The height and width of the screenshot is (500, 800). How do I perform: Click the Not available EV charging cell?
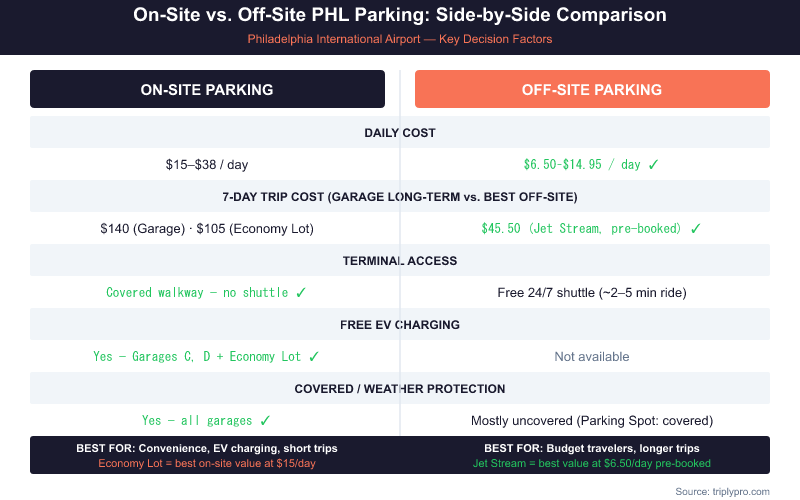click(x=592, y=356)
